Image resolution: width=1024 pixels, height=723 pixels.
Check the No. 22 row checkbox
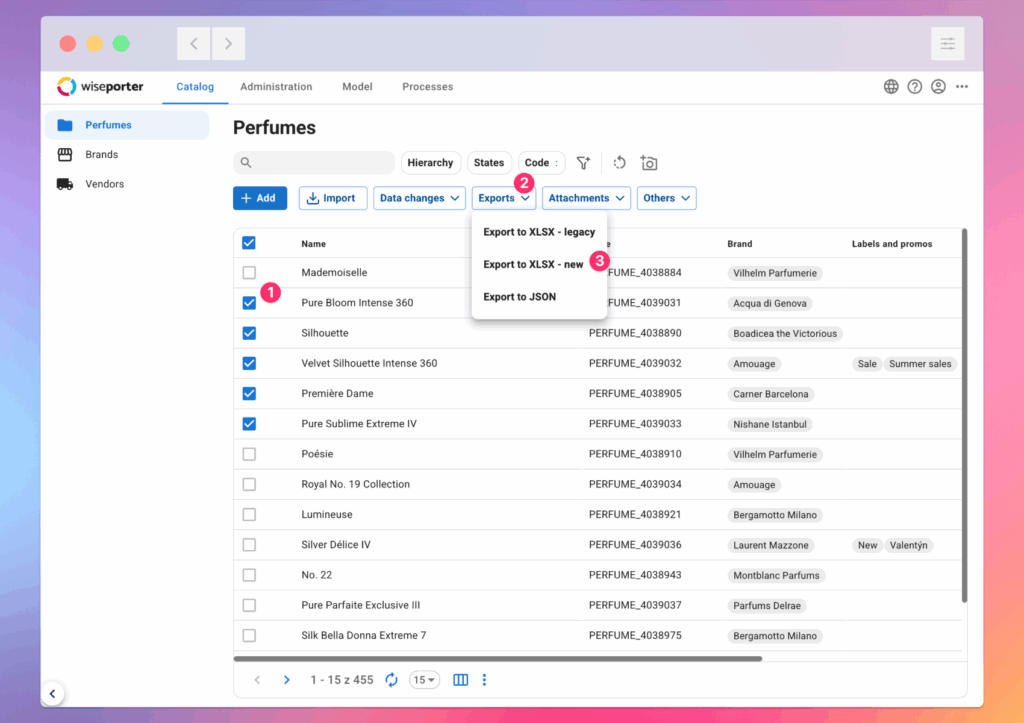point(249,575)
